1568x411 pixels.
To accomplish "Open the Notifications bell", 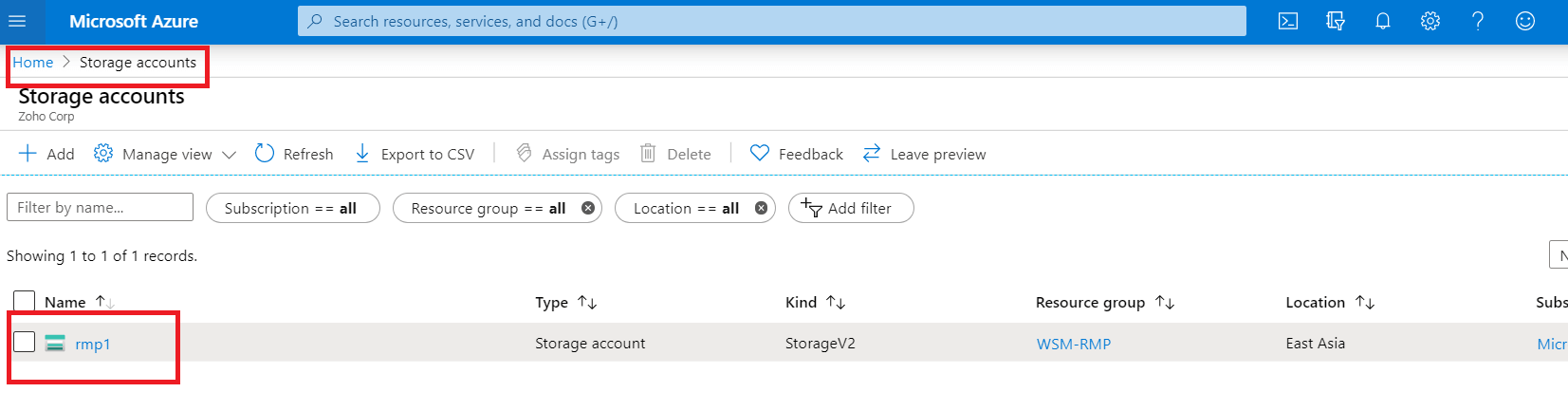I will 1382,21.
